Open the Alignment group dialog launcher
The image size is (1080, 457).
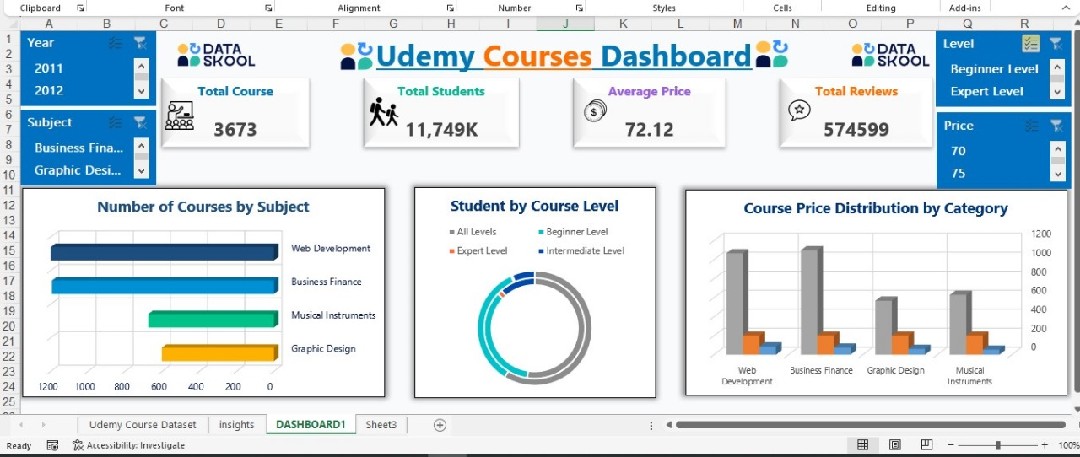coord(450,8)
